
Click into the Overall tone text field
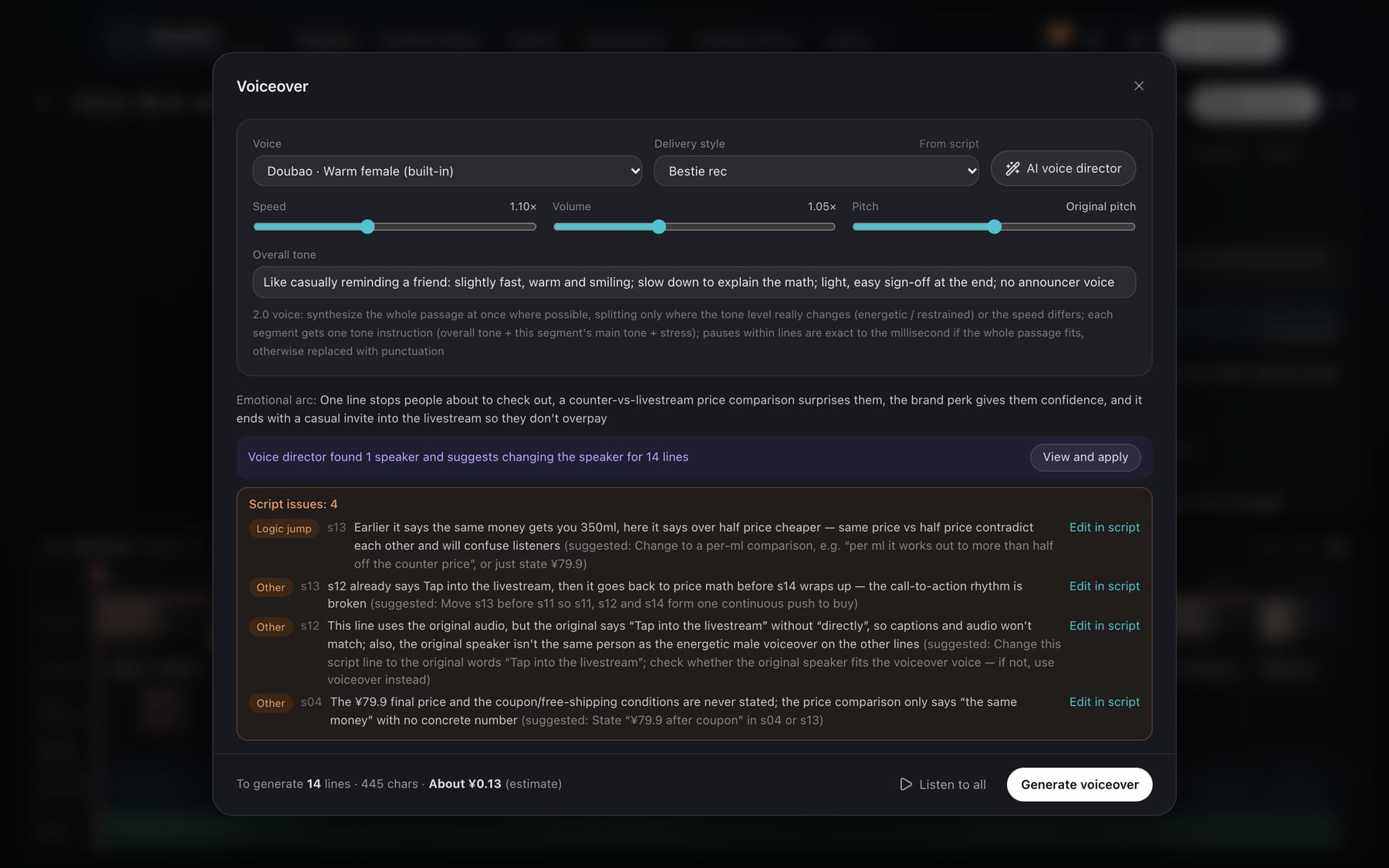point(694,282)
